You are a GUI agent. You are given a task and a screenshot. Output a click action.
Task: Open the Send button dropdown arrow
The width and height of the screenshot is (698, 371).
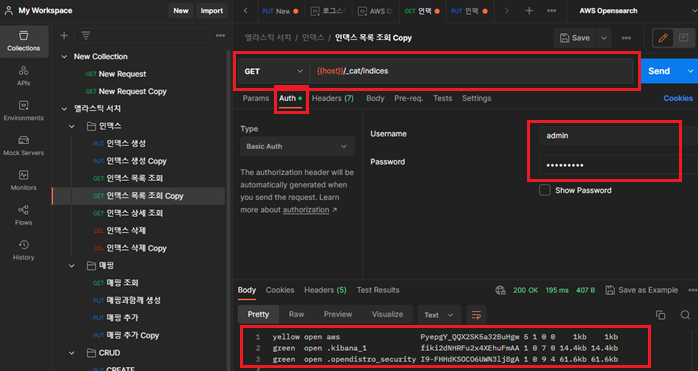pos(690,71)
